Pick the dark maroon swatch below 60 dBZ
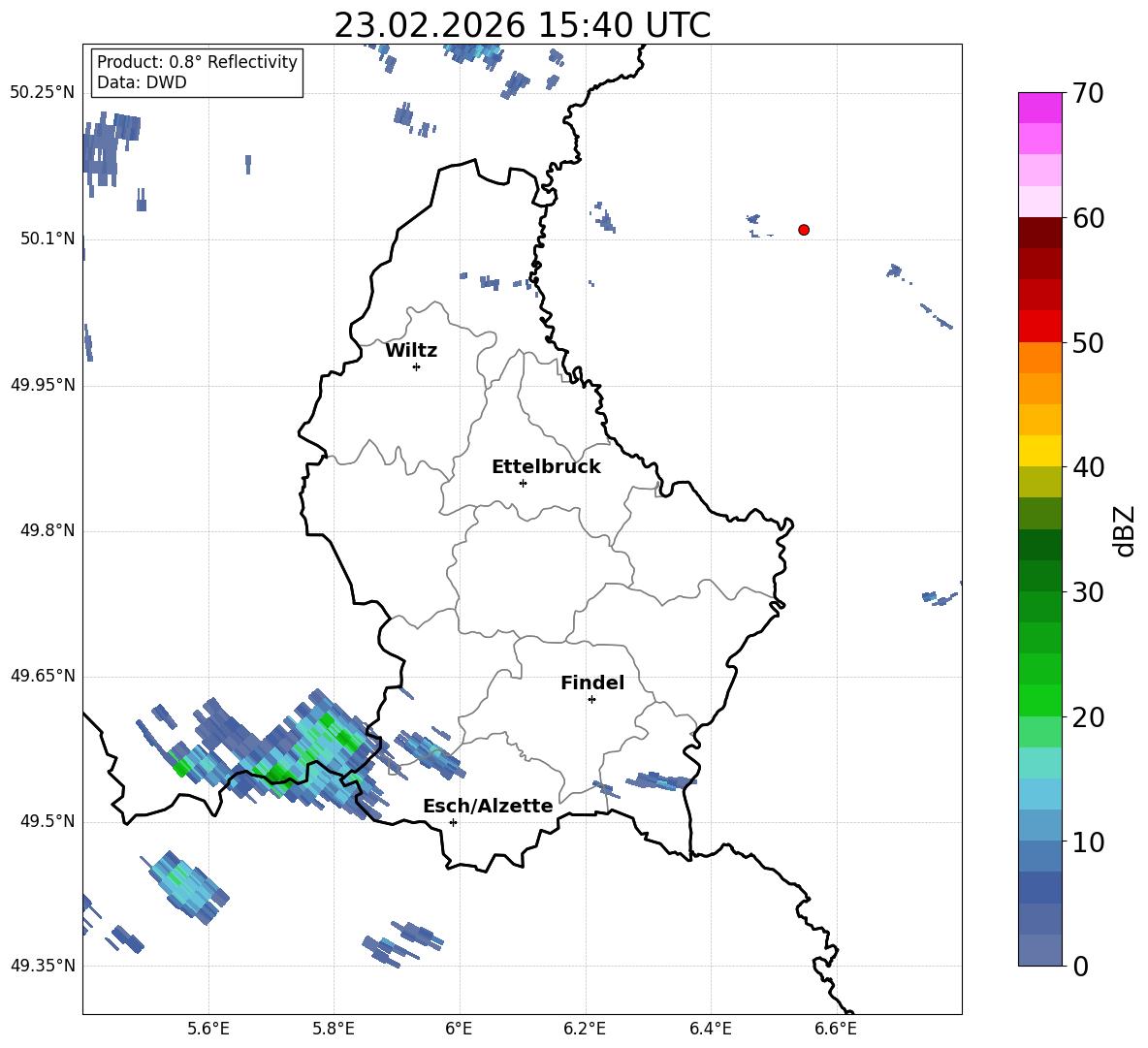1148x1048 pixels. (1039, 233)
